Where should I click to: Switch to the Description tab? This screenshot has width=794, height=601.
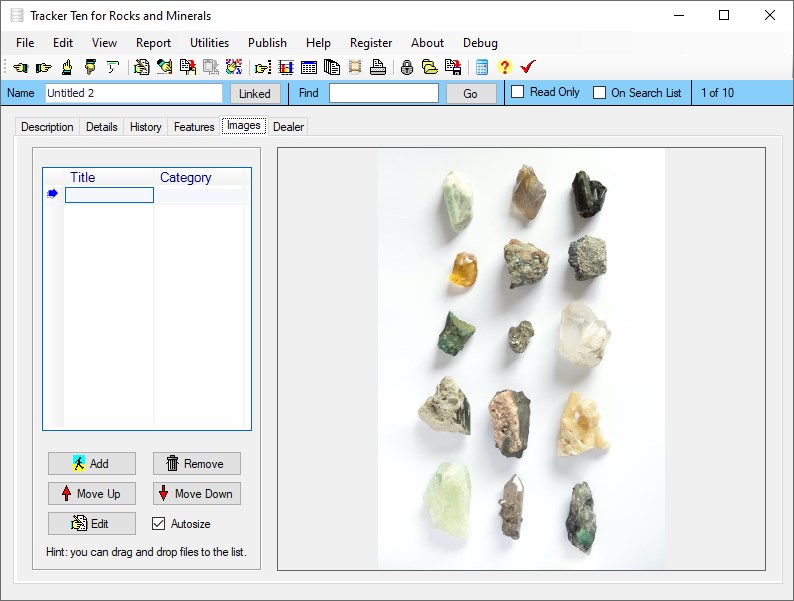click(x=47, y=127)
